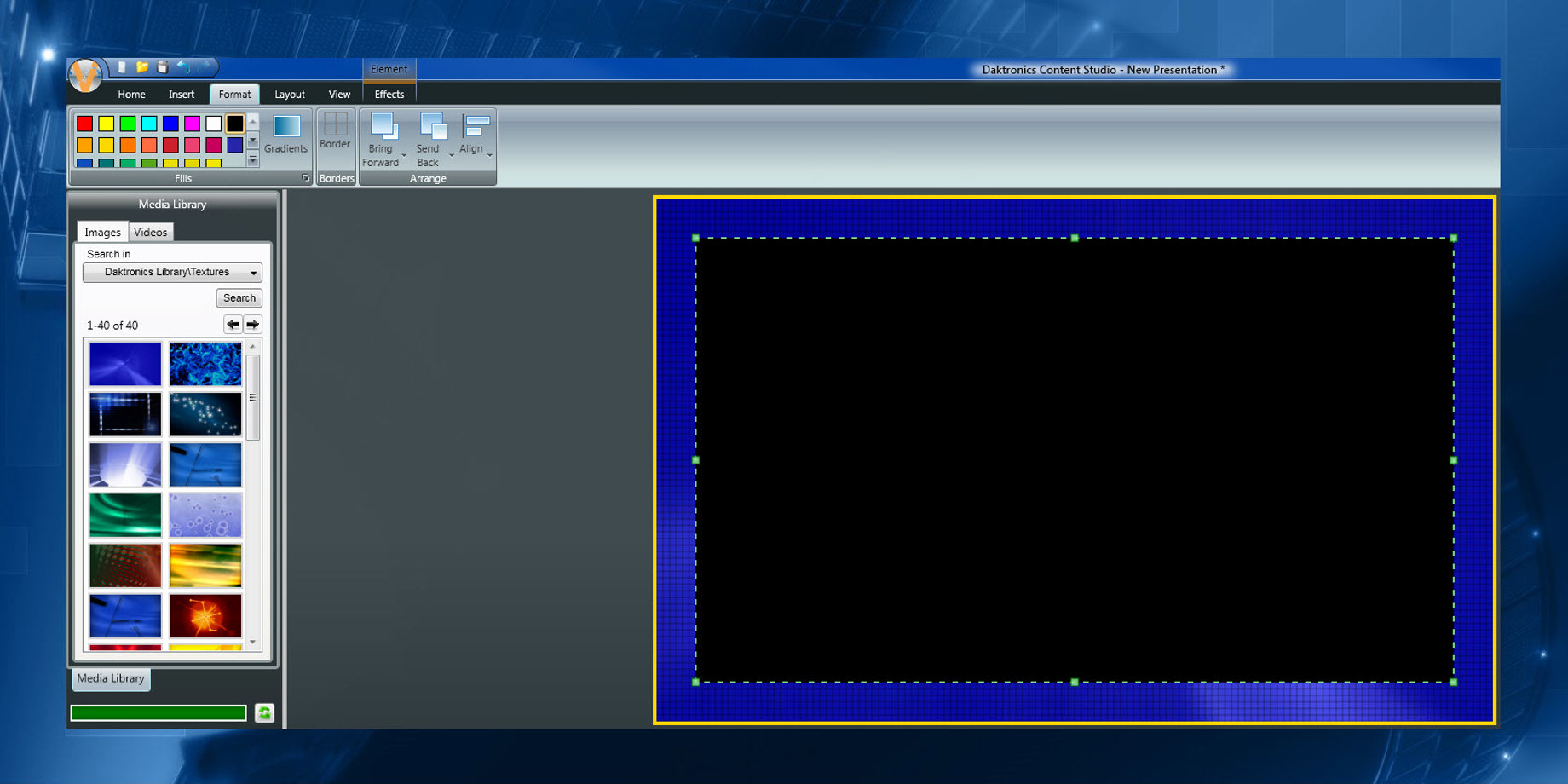Open the Daktronics application menu orb

pyautogui.click(x=85, y=76)
